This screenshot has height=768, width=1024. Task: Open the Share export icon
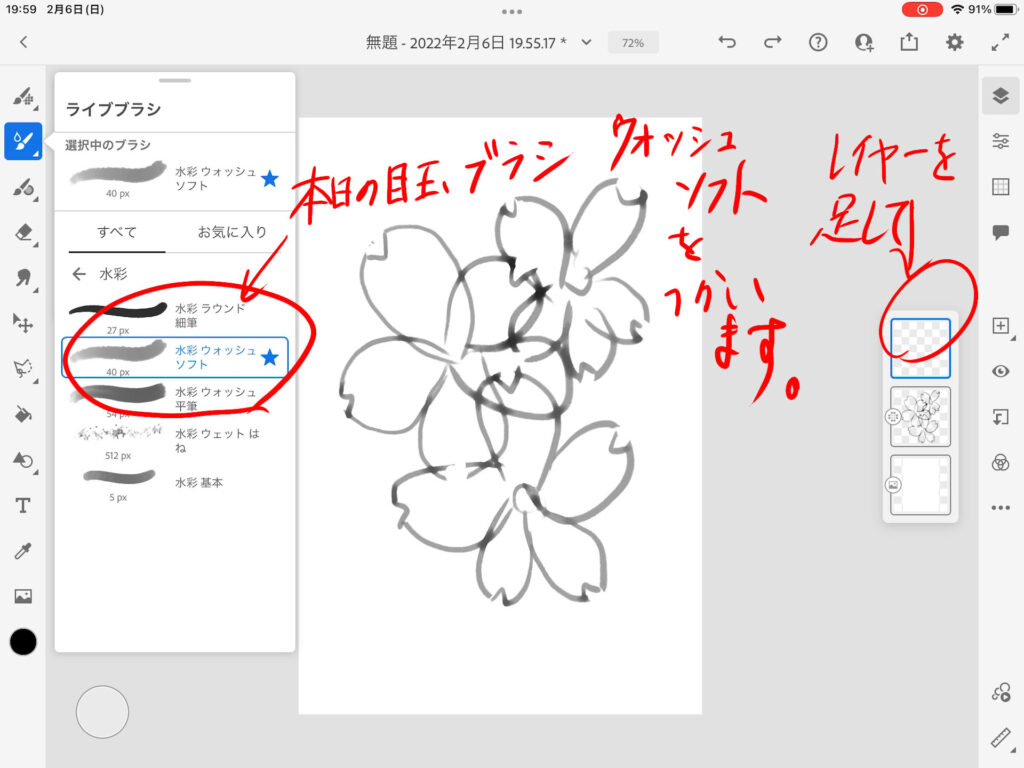(x=908, y=42)
